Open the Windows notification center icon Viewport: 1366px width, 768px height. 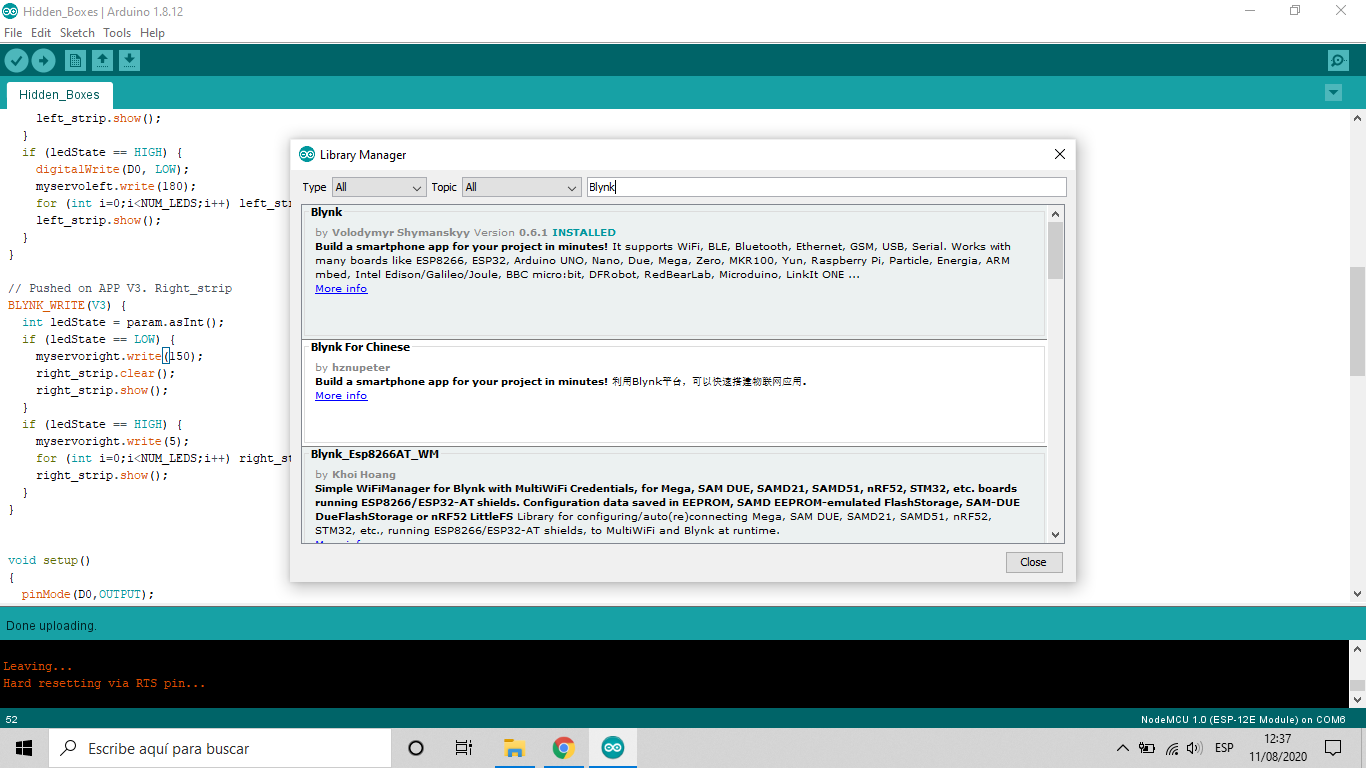(1333, 748)
